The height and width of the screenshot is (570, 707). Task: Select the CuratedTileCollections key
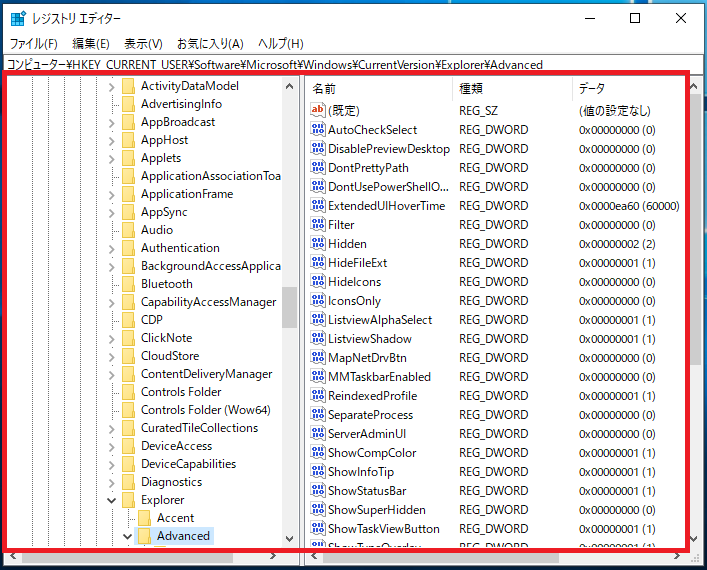[x=199, y=428]
